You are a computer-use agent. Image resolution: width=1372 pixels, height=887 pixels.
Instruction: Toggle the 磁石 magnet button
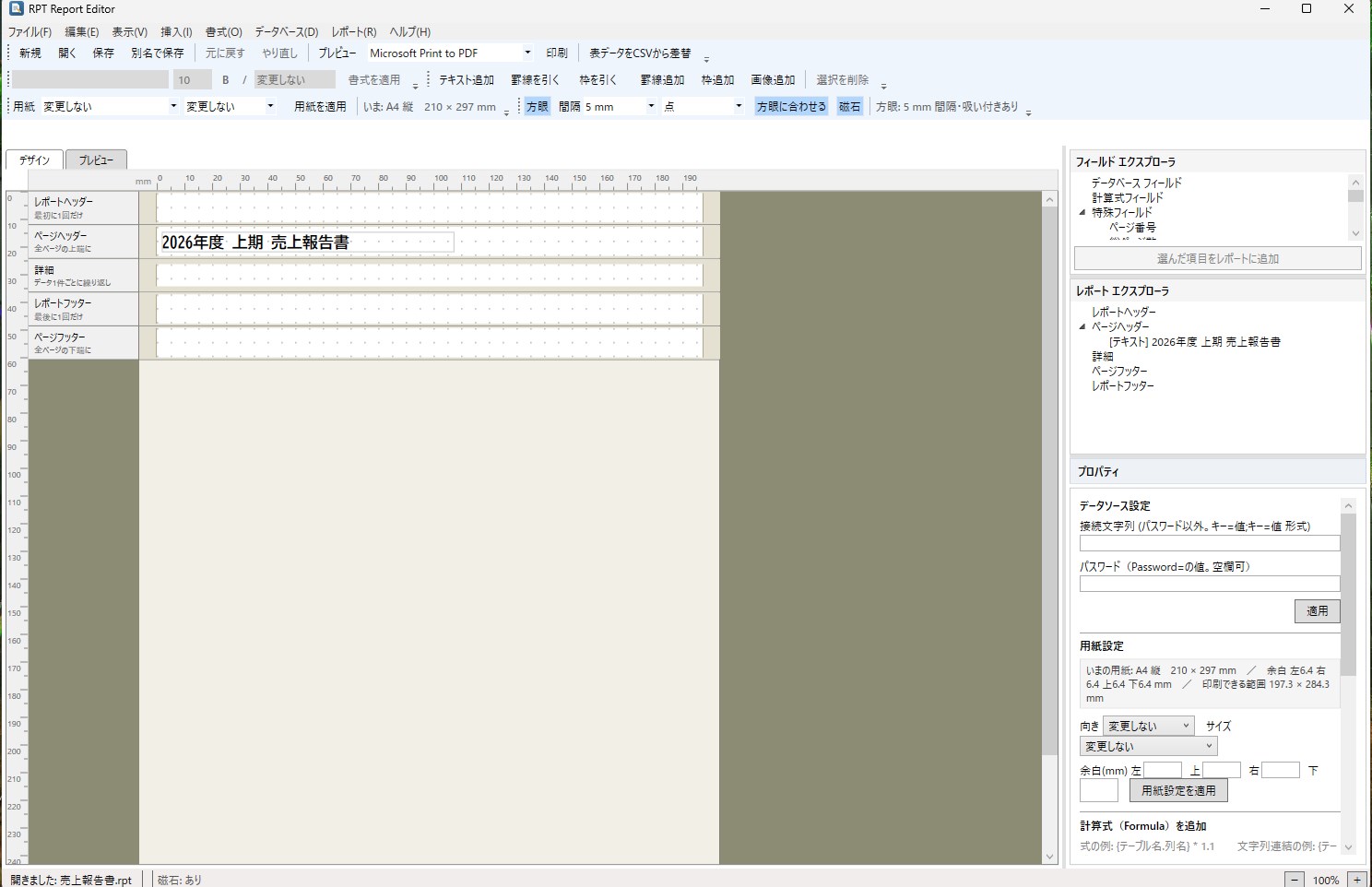point(849,107)
